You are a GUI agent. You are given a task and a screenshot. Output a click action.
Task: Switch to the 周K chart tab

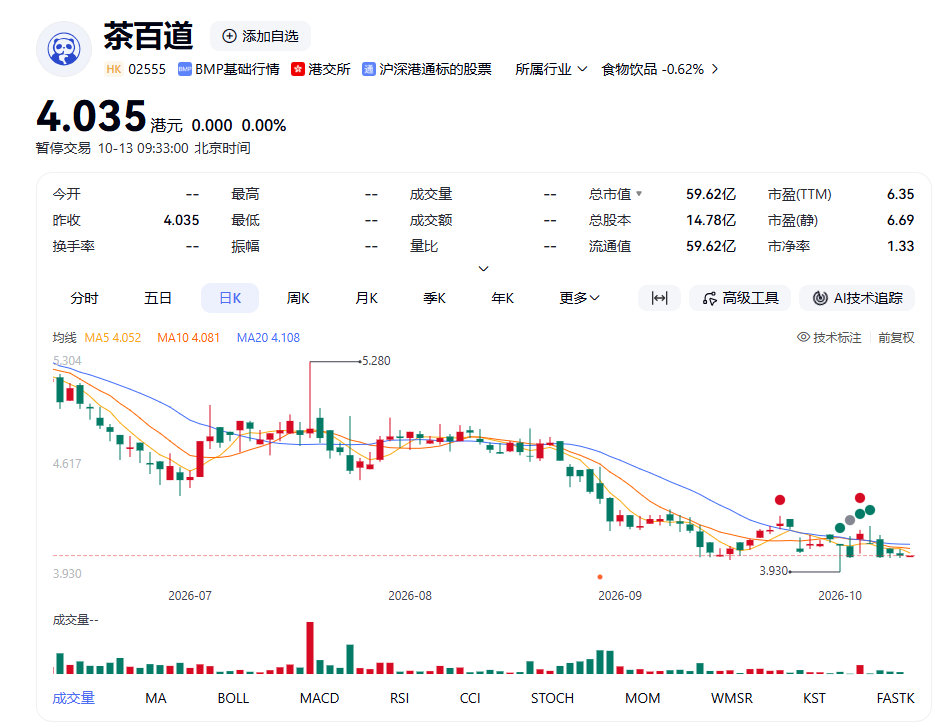pos(298,298)
